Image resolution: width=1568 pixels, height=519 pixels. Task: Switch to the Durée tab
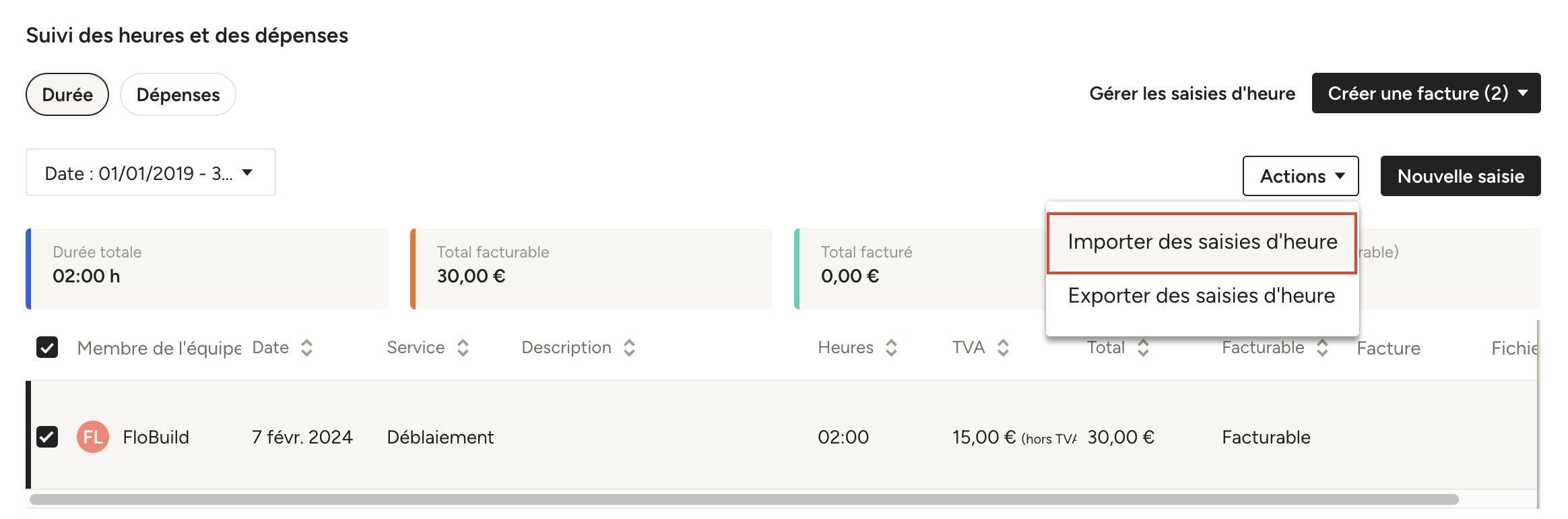(x=67, y=94)
